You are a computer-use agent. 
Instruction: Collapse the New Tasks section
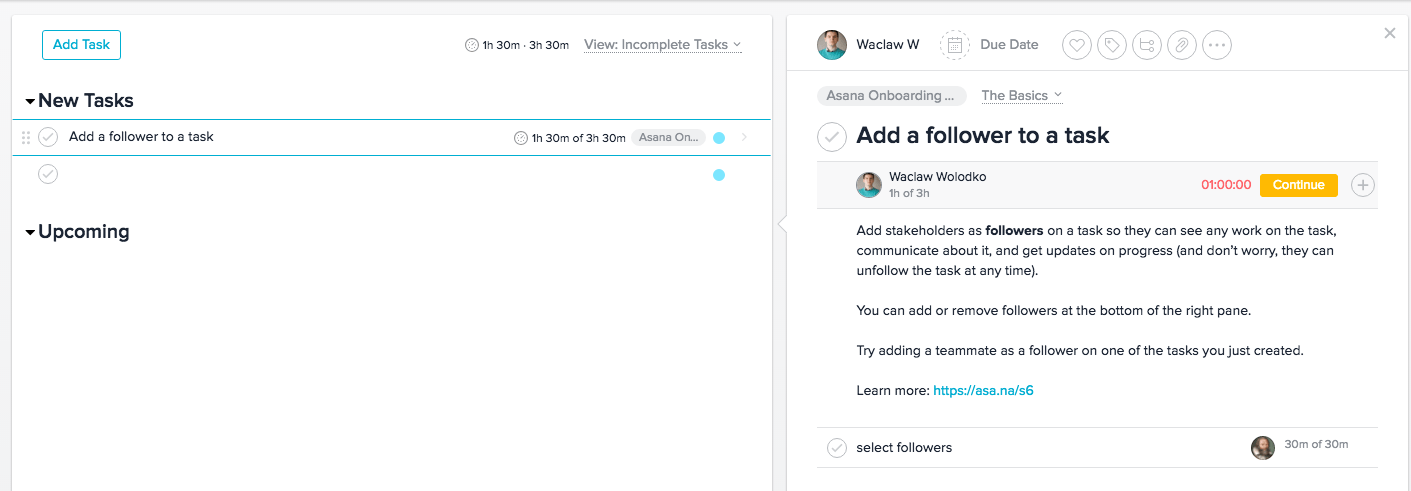click(x=30, y=101)
